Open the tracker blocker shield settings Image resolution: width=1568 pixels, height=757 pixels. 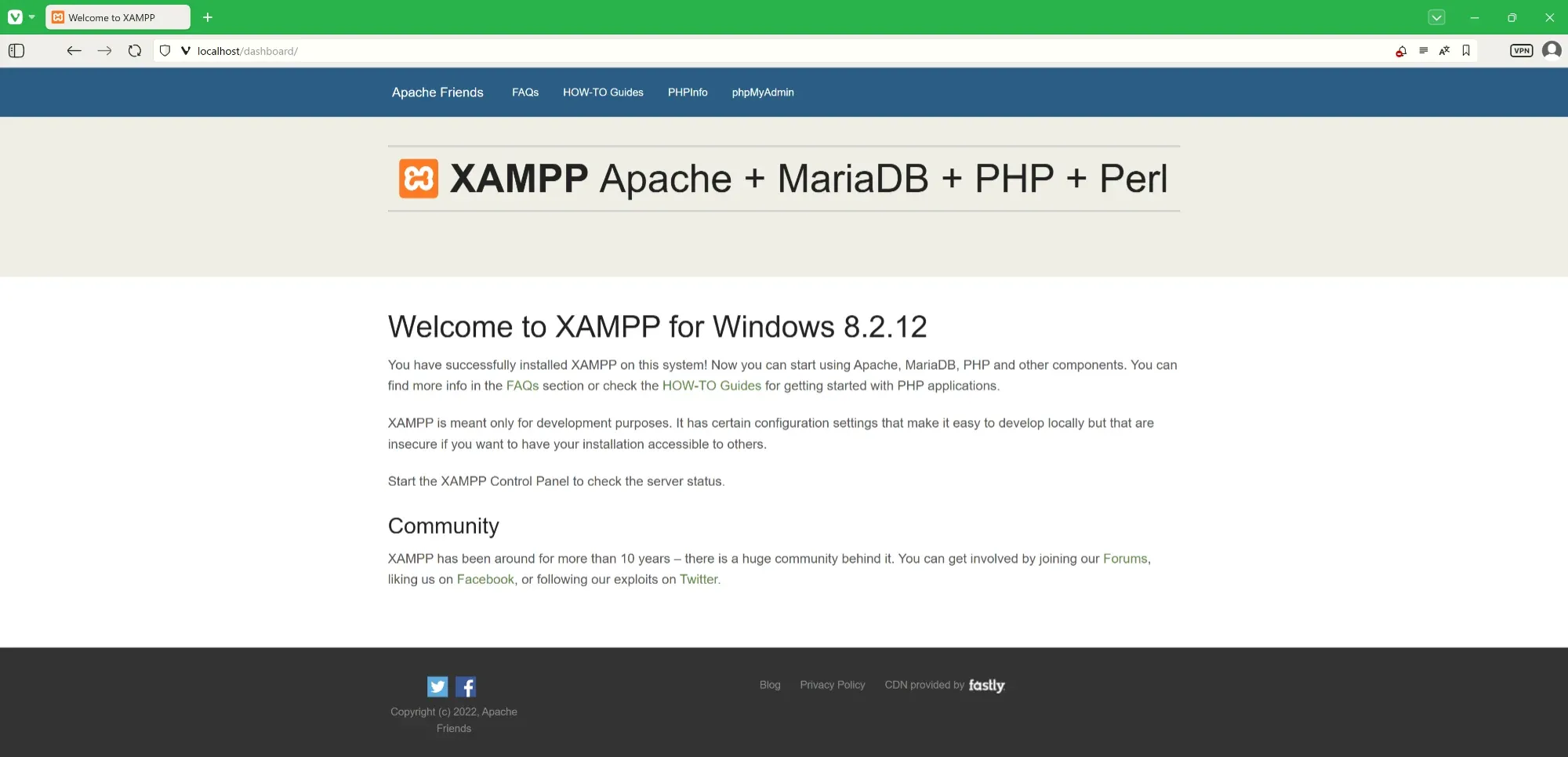(165, 51)
